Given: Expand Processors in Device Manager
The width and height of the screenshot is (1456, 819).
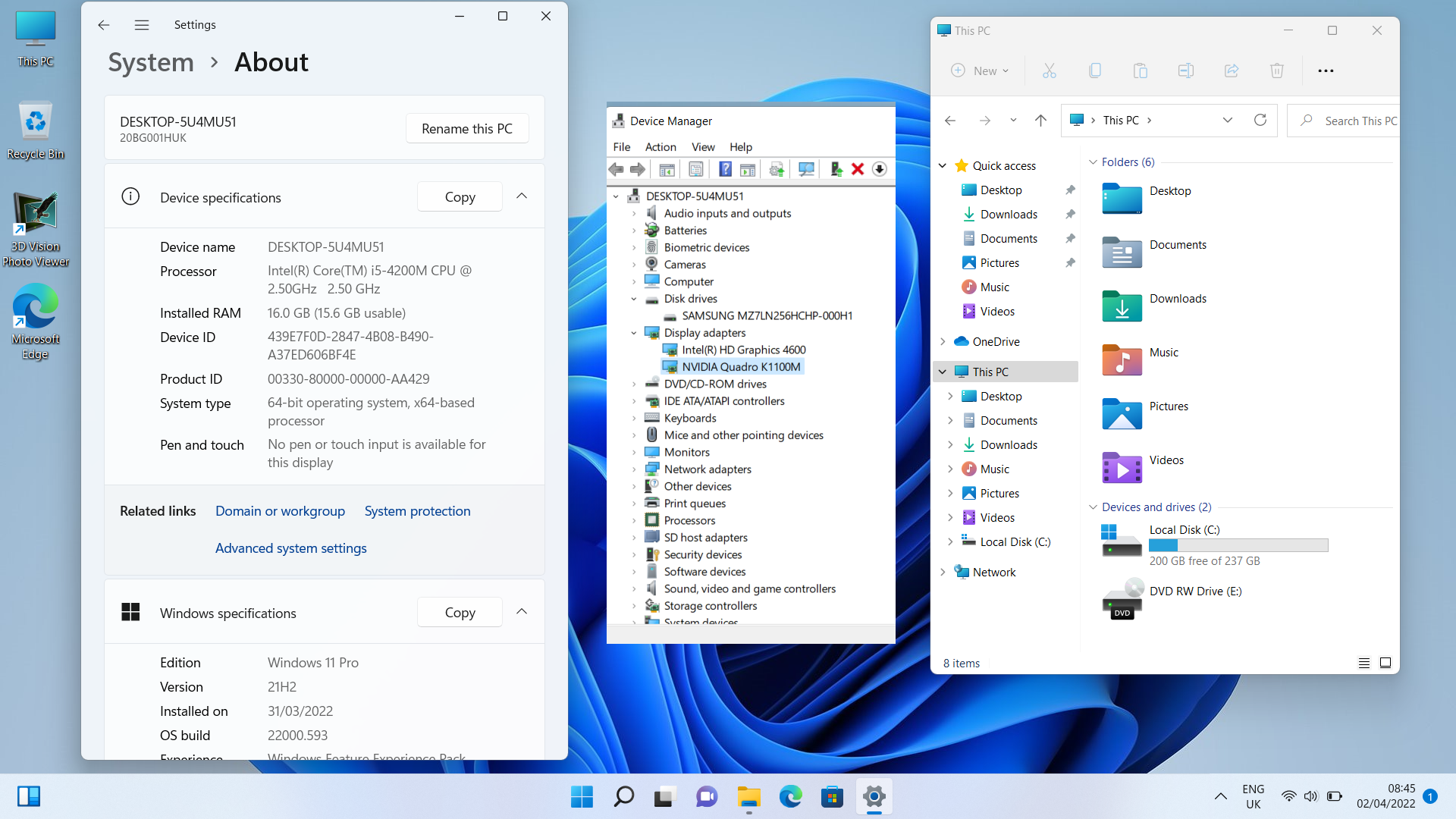Looking at the screenshot, I should pos(634,520).
